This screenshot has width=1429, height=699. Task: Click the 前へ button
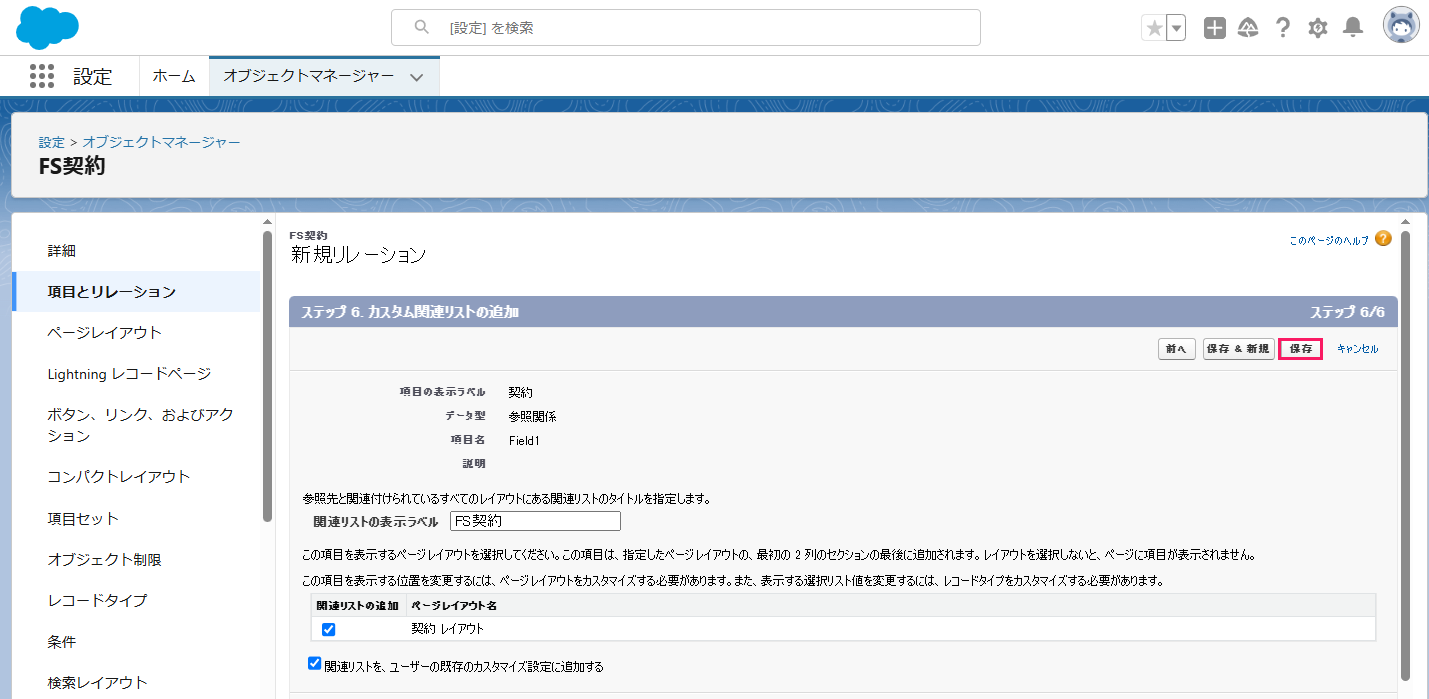pyautogui.click(x=1176, y=349)
